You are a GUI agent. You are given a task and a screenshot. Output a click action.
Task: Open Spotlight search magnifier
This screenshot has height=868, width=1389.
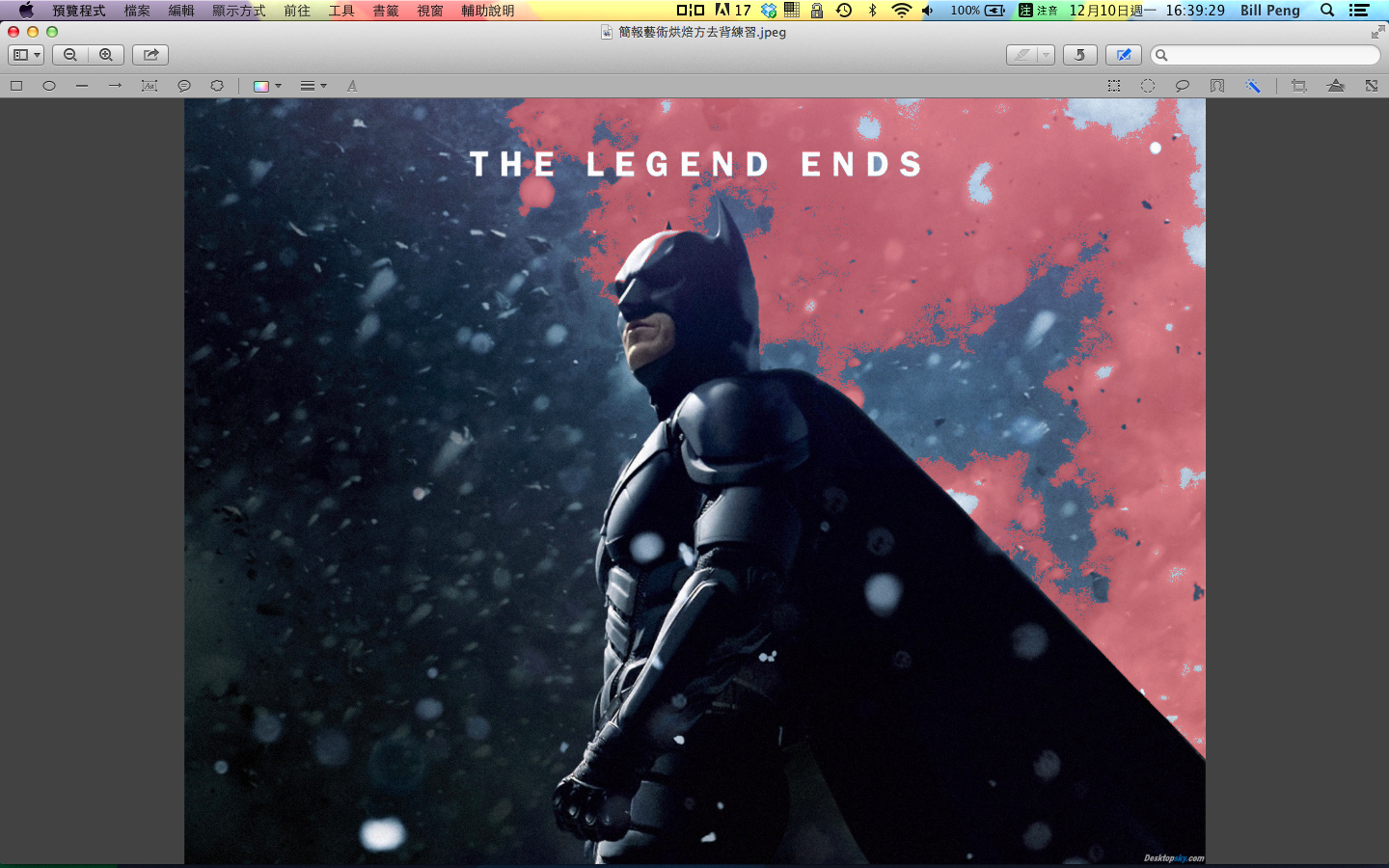(x=1327, y=11)
